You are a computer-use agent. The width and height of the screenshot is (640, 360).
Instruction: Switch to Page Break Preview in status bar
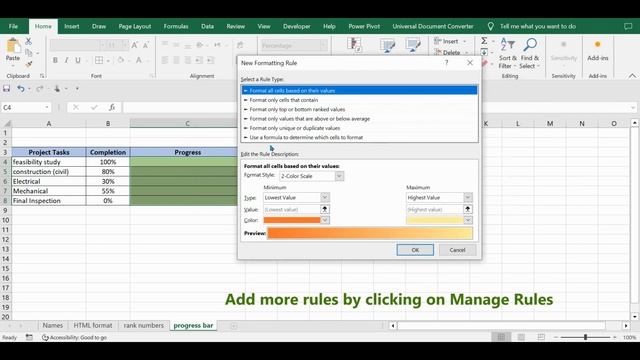pyautogui.click(x=541, y=337)
